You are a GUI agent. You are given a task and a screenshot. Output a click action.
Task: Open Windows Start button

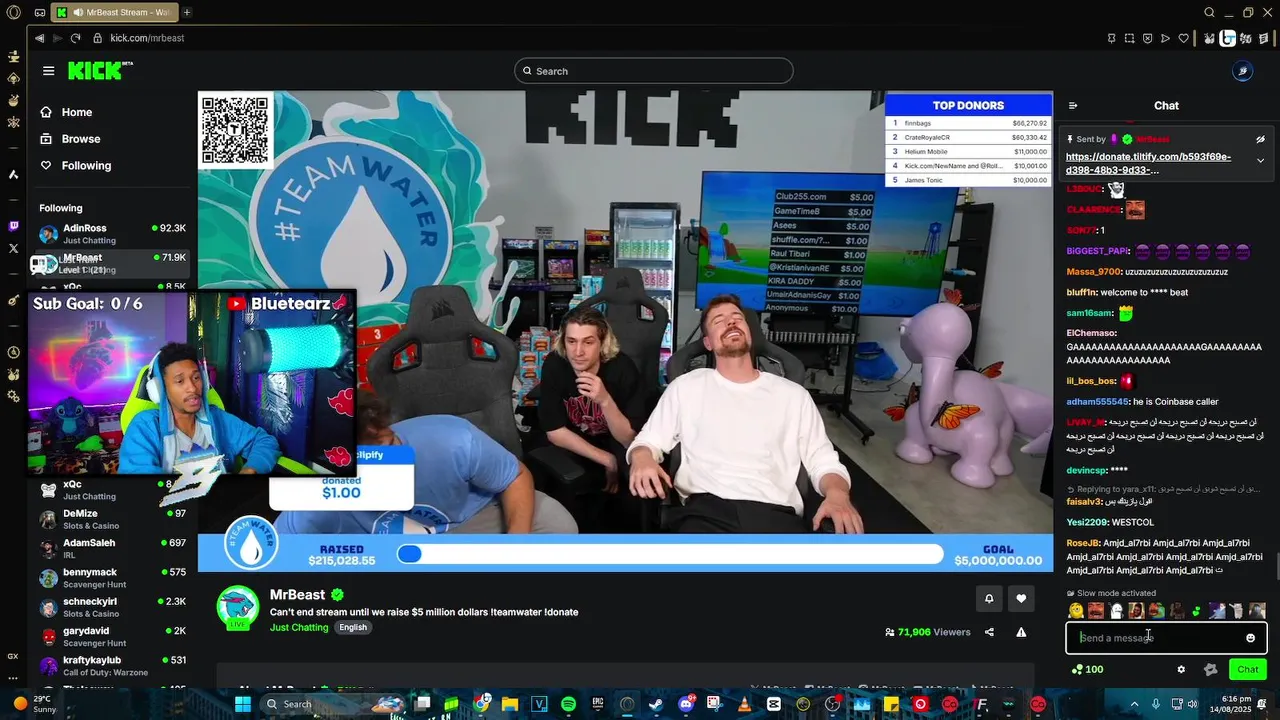pyautogui.click(x=243, y=704)
